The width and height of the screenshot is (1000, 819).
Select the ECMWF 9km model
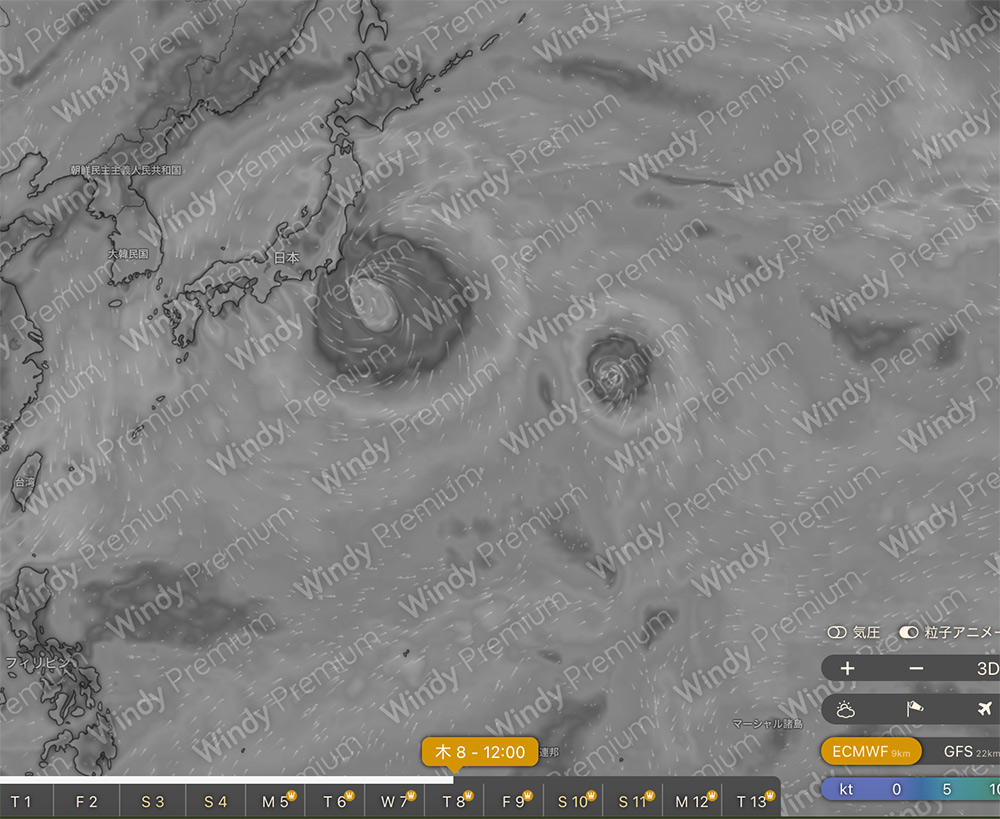click(x=871, y=751)
